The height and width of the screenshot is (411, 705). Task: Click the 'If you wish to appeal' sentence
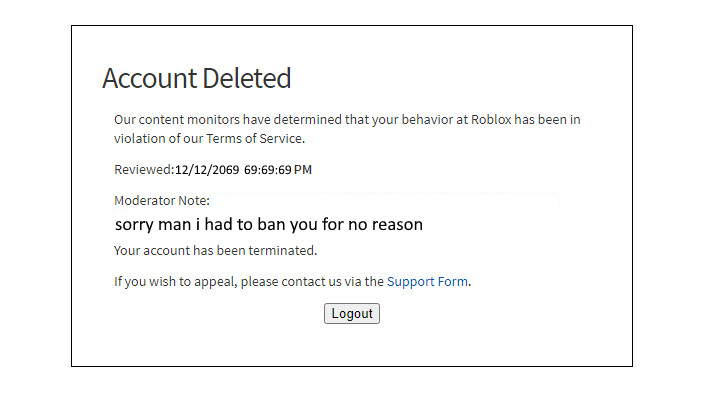pyautogui.click(x=293, y=281)
